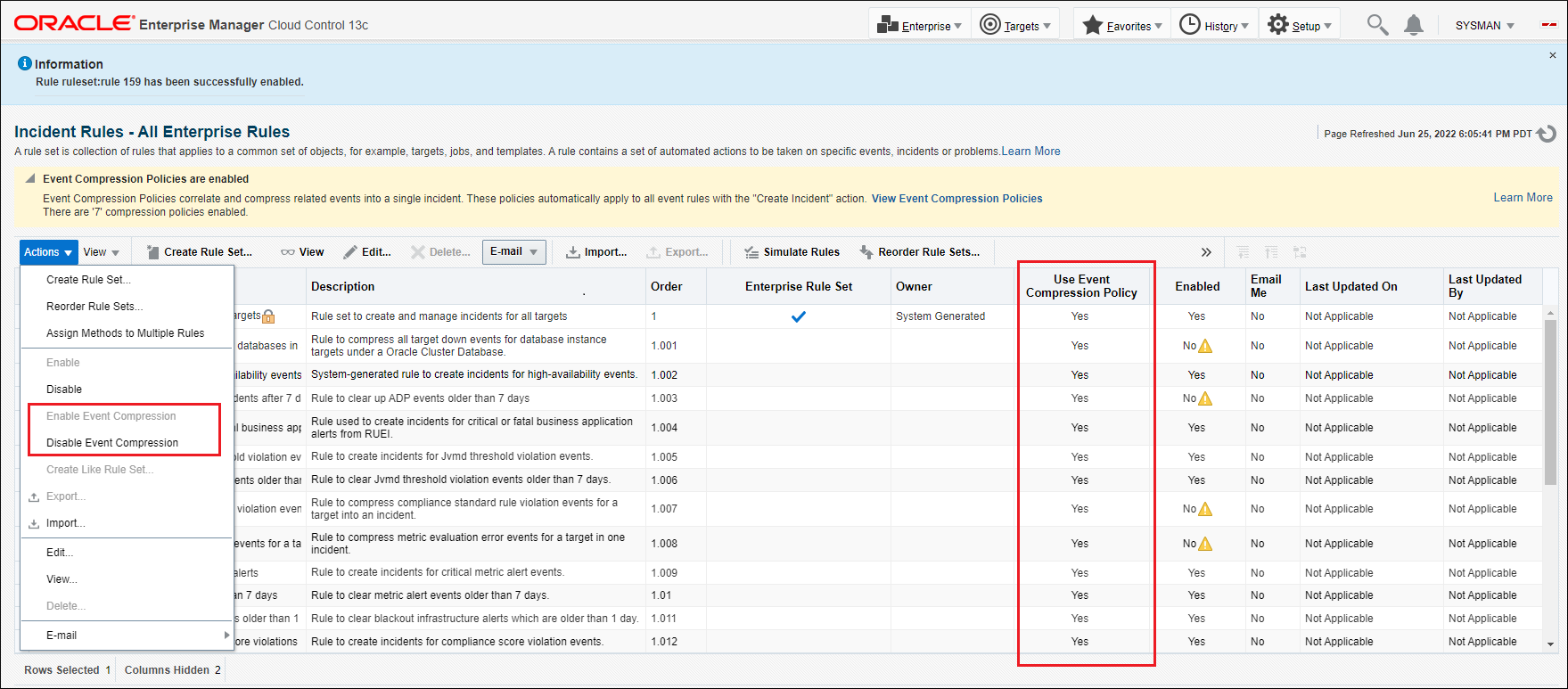Click the table's vertical scrollbar thumb
Viewport: 1568px width, 689px height.
1551,400
